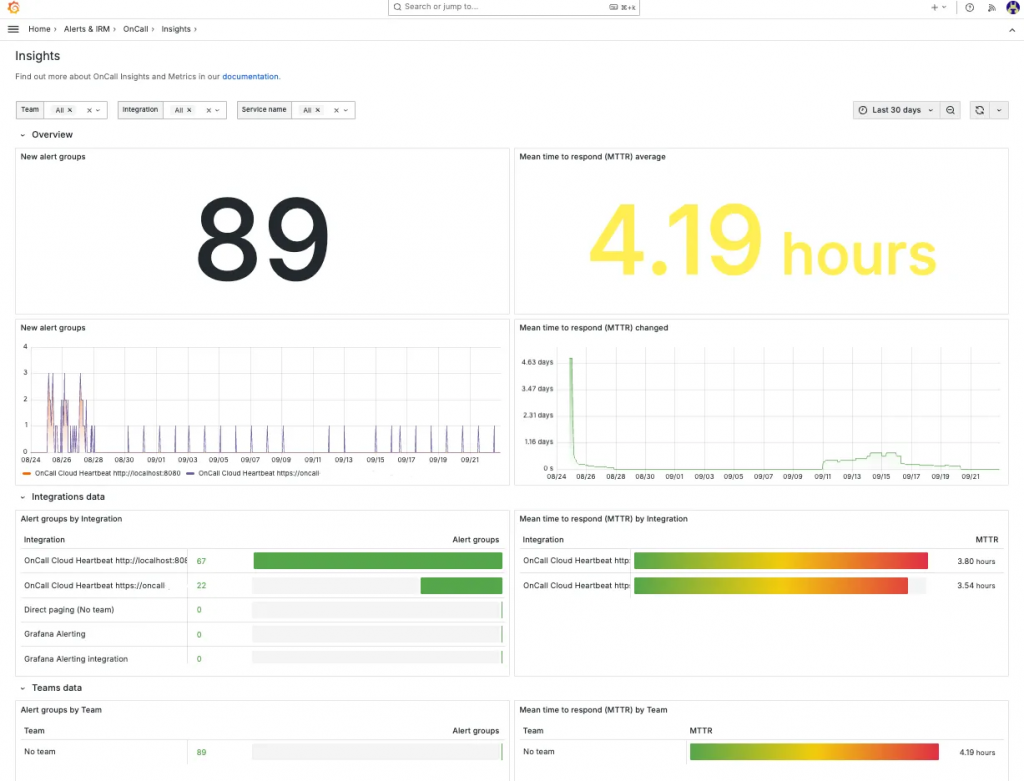Open the Last 30 days time picker
The image size is (1024, 781).
(x=897, y=110)
